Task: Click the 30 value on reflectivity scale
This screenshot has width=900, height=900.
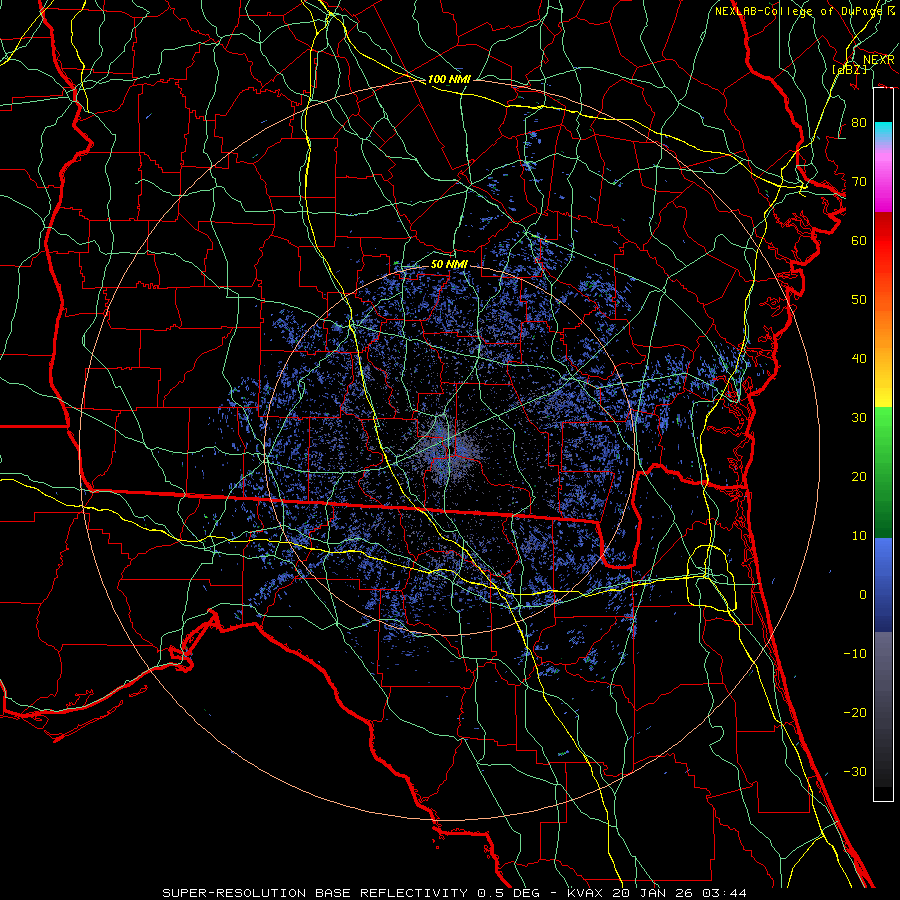Action: click(859, 417)
